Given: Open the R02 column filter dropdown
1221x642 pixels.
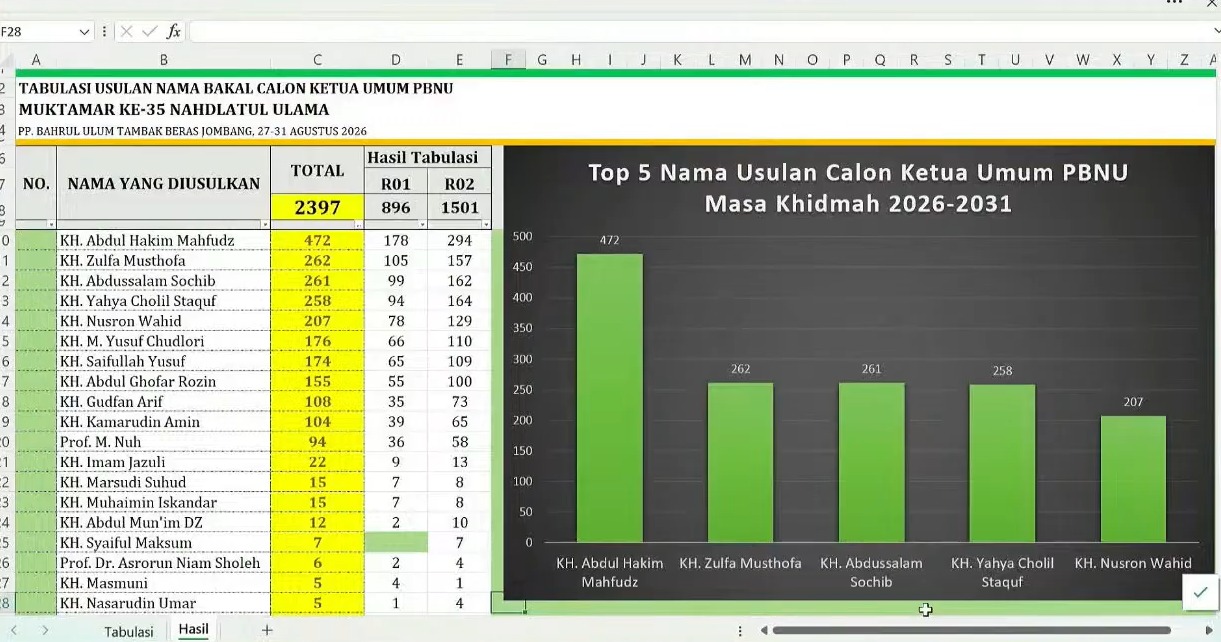Looking at the screenshot, I should pos(485,224).
